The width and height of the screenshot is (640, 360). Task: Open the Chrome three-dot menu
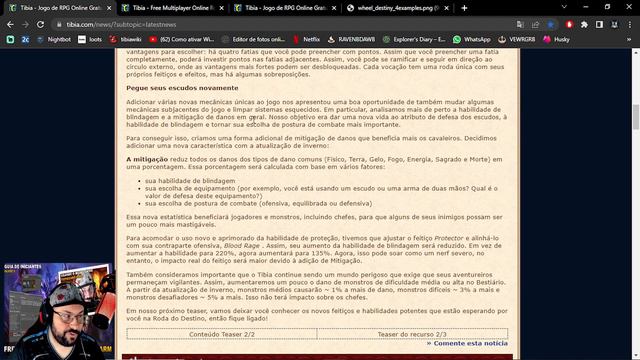[x=629, y=24]
